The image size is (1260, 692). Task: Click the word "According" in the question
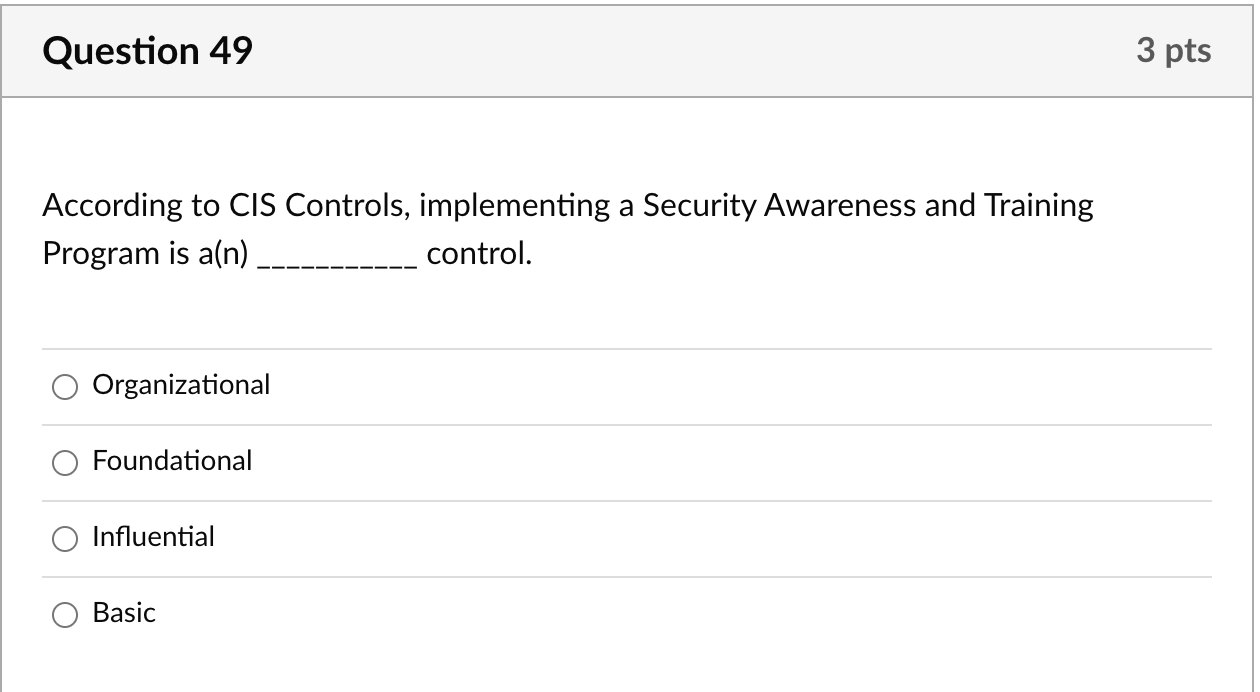point(98,206)
